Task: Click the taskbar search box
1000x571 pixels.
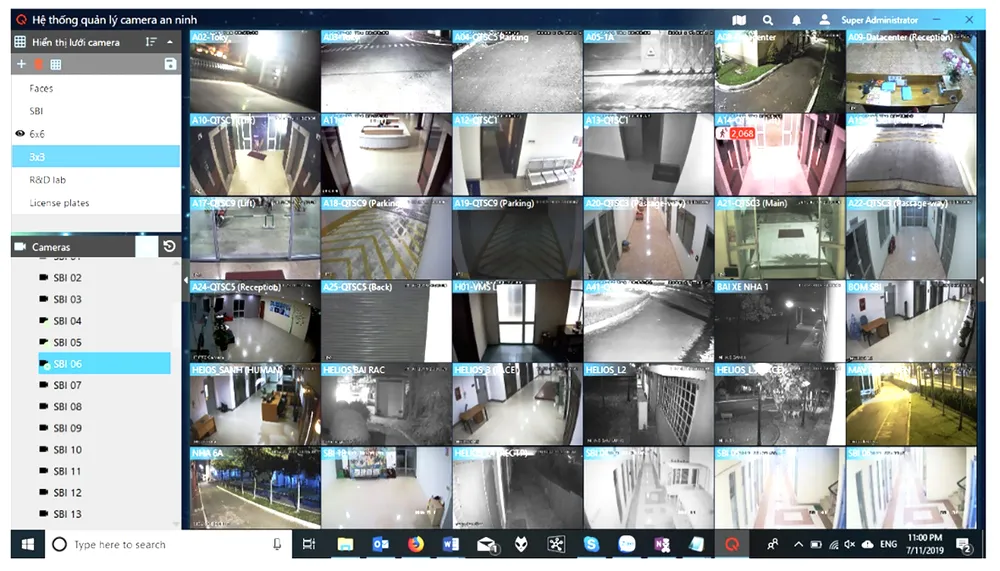Action: tap(169, 544)
